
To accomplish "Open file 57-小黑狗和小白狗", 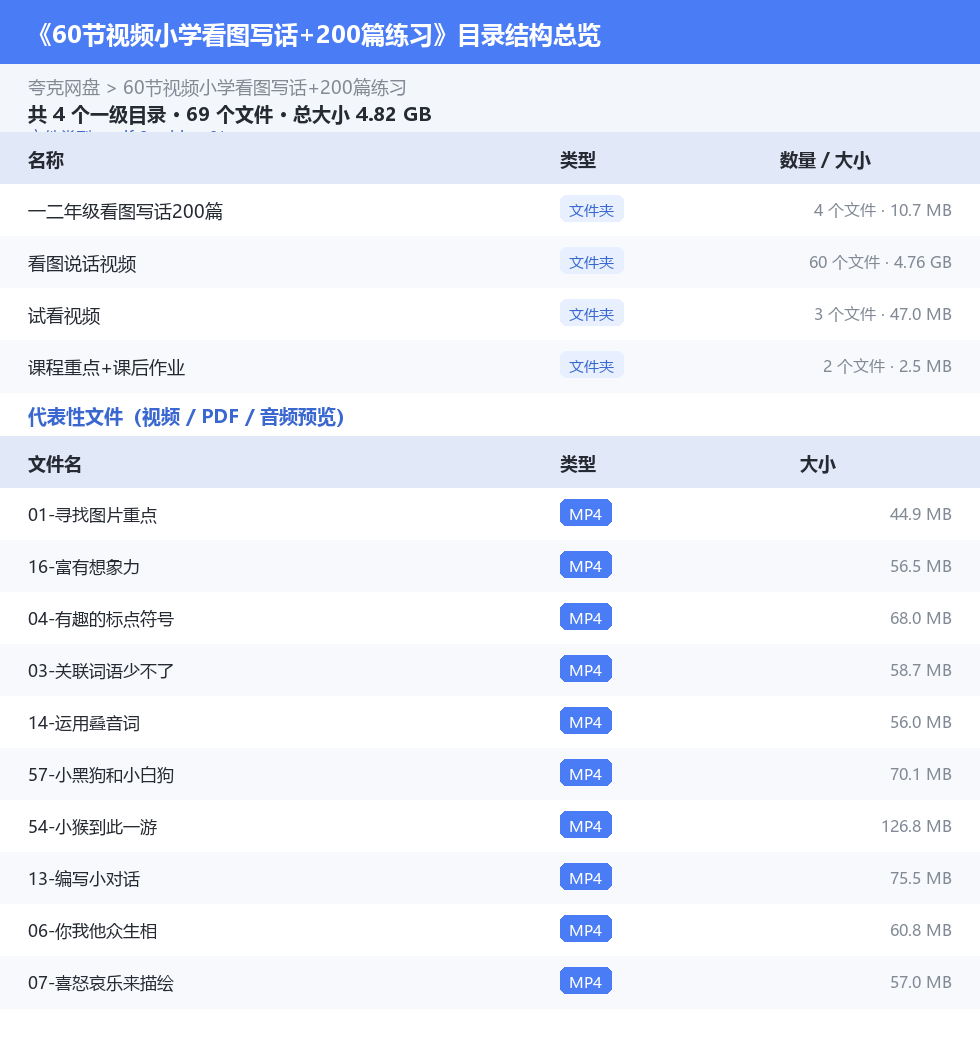I will coord(101,775).
